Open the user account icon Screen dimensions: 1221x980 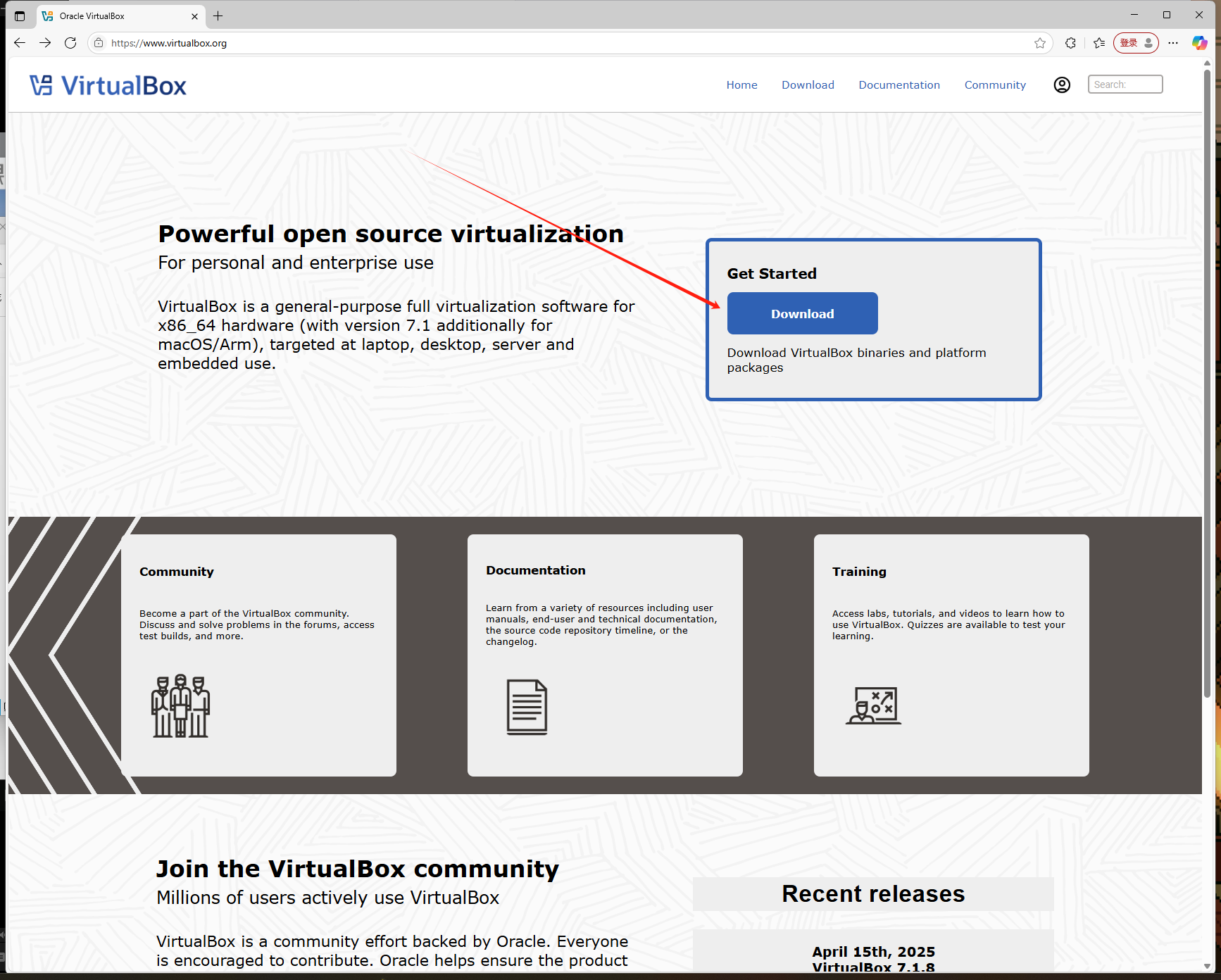1062,84
